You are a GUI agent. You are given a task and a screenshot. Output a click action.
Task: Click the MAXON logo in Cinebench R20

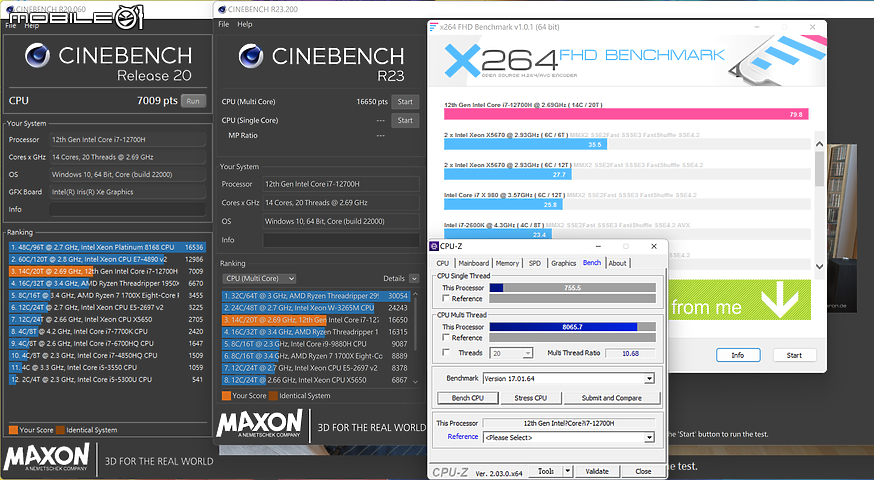[46, 458]
